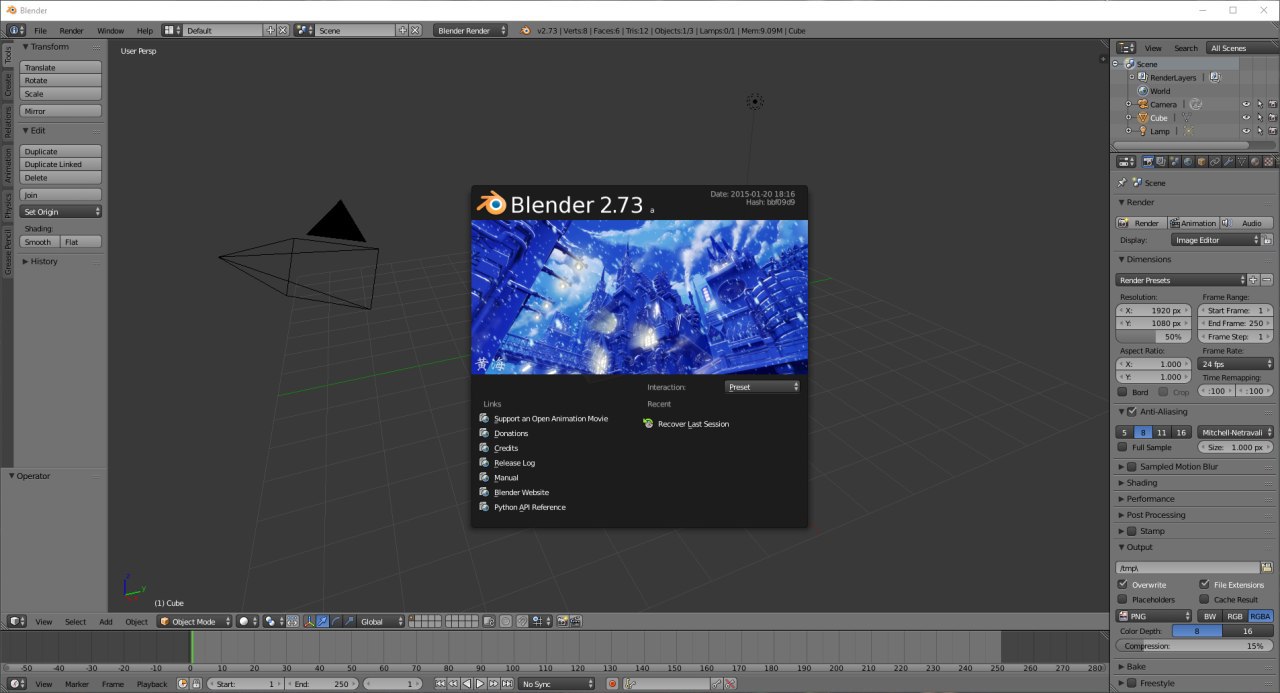The image size is (1280, 693).
Task: Uncheck the File Extensions option
Action: [1204, 584]
